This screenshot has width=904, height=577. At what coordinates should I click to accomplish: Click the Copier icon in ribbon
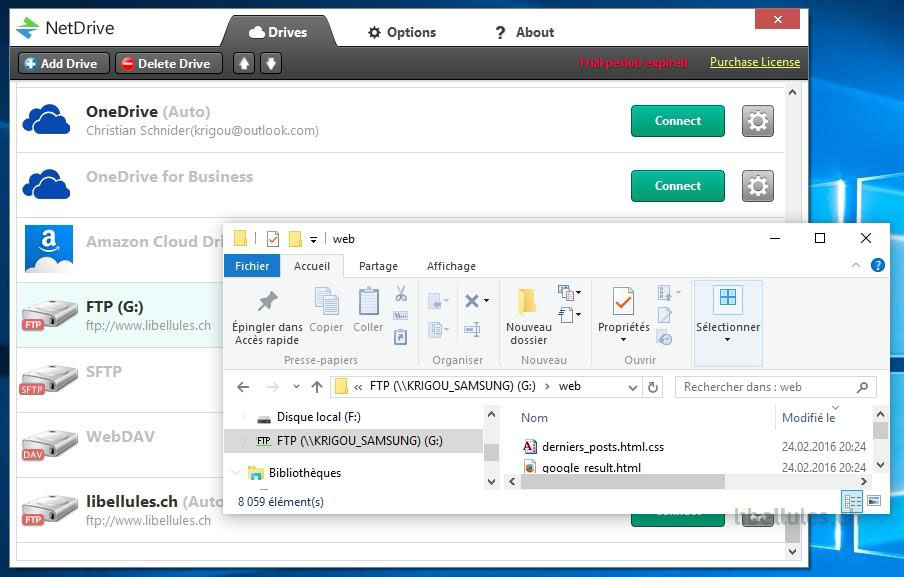click(x=326, y=301)
